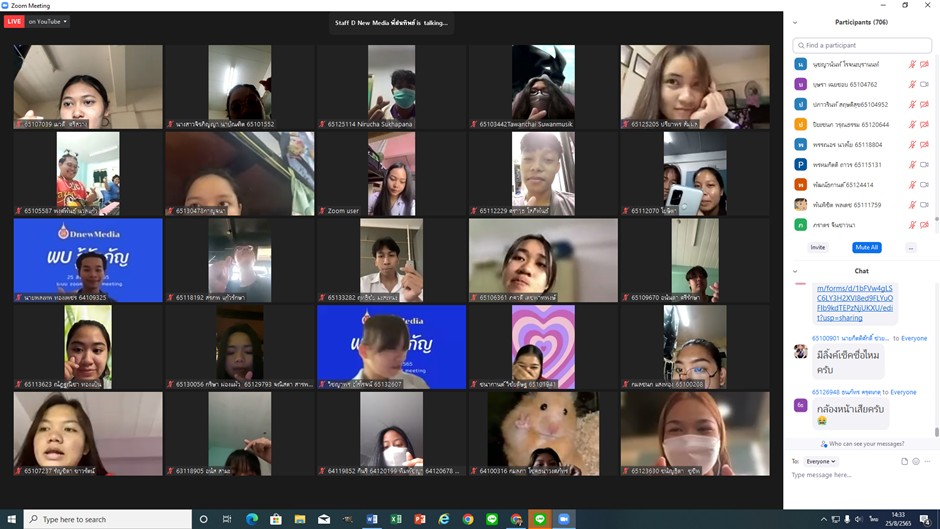Collapse the Chat panel chevron

[x=795, y=271]
